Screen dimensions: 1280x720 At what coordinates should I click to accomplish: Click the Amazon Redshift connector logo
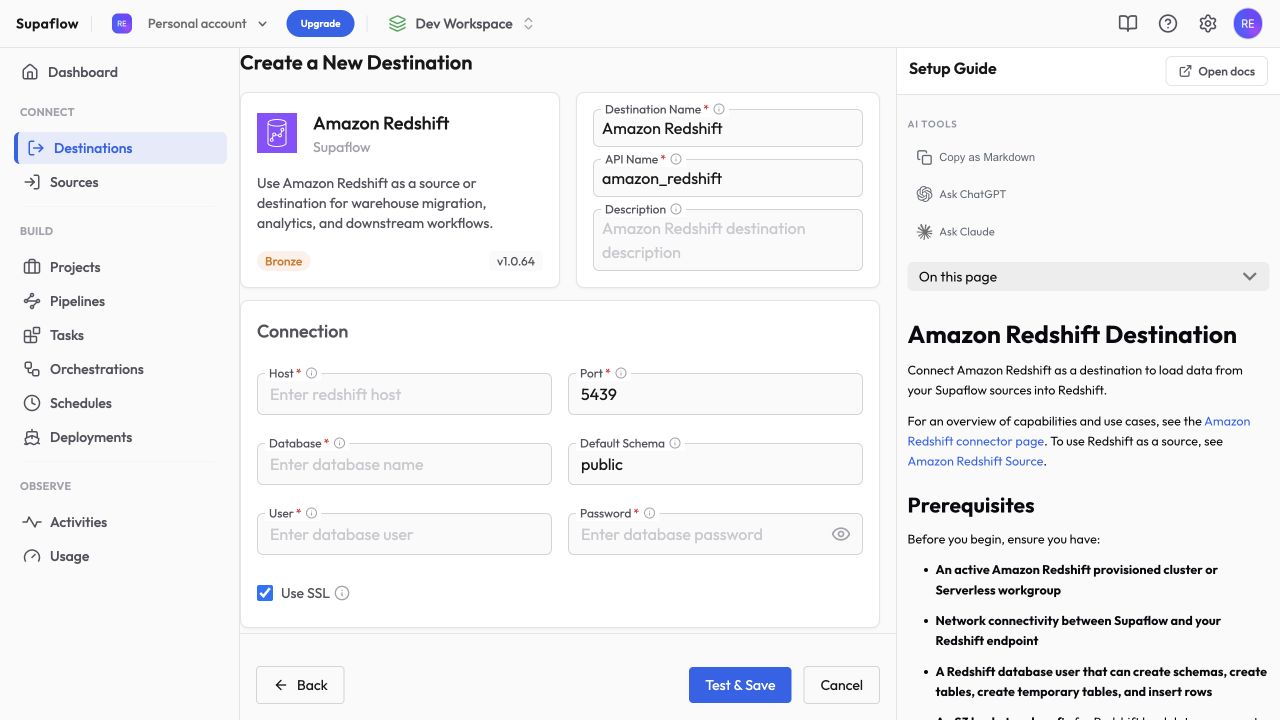[277, 133]
